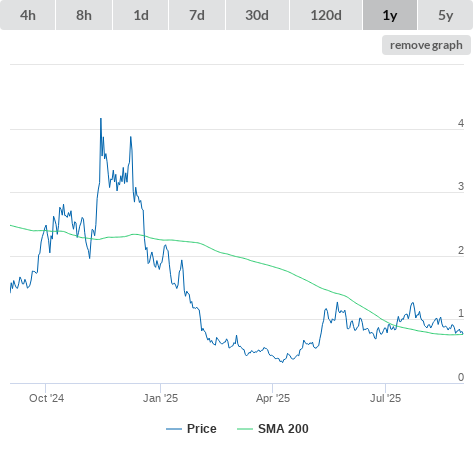Select the 4h time range tab
The height and width of the screenshot is (455, 474).
click(28, 15)
